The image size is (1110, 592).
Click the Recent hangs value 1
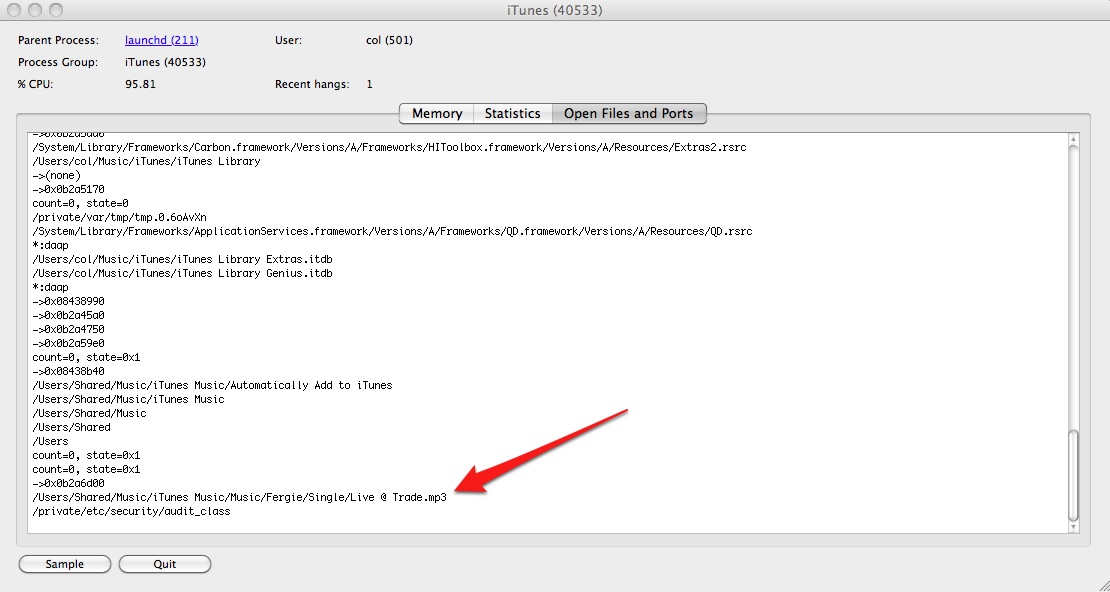pyautogui.click(x=370, y=84)
